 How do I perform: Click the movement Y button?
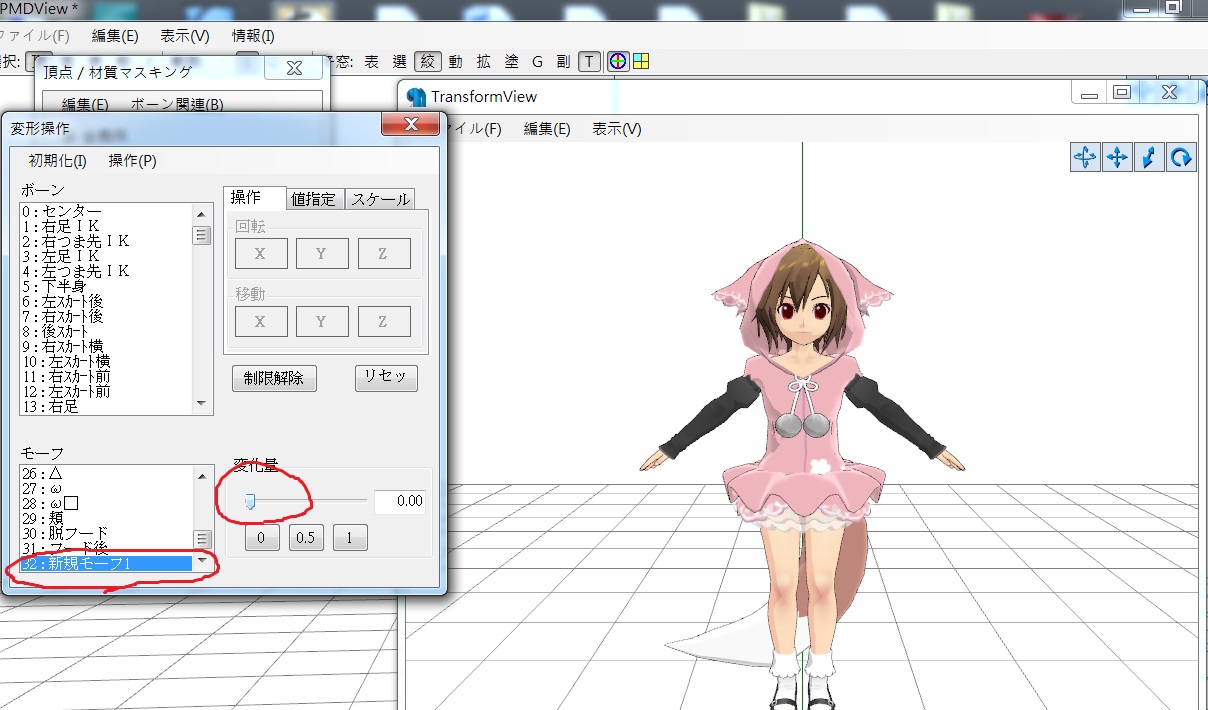pos(322,321)
